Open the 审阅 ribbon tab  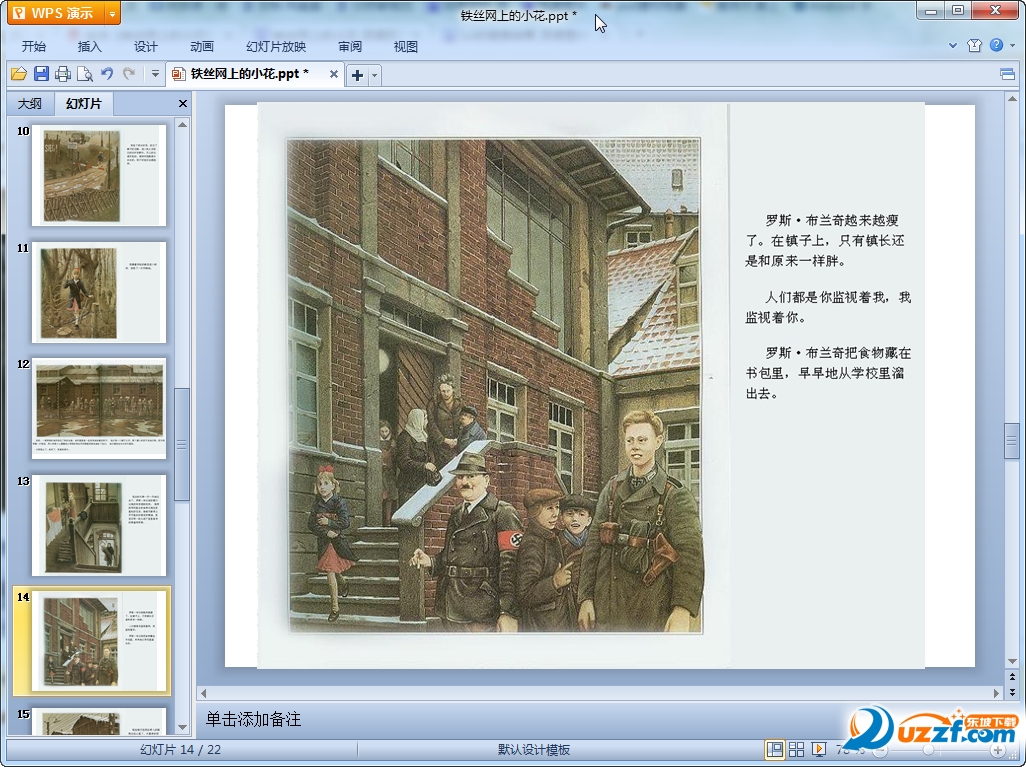[350, 46]
